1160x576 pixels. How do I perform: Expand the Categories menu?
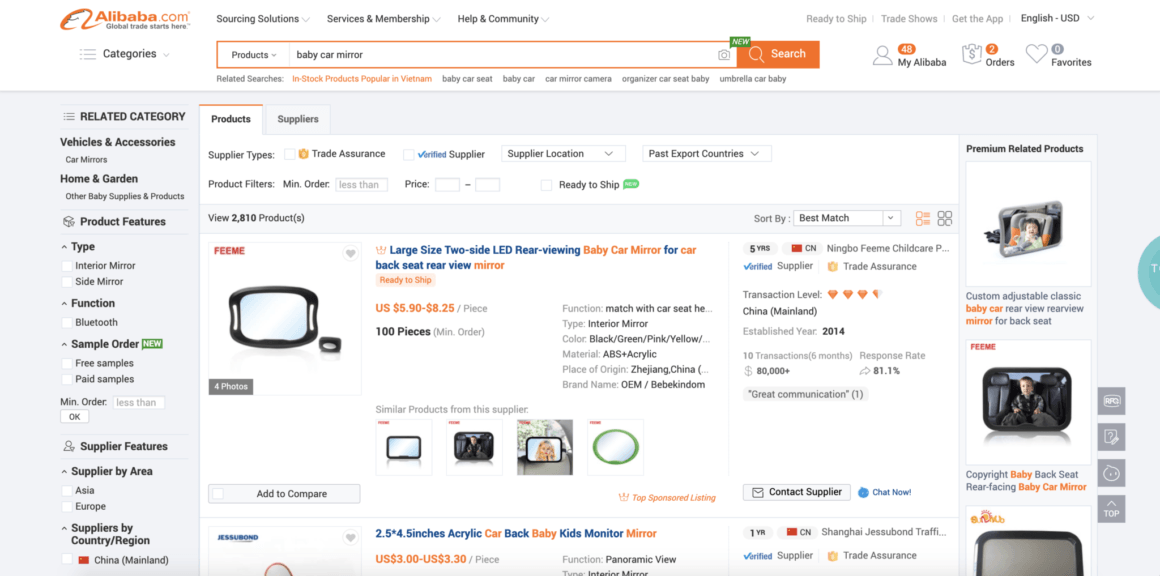(125, 54)
